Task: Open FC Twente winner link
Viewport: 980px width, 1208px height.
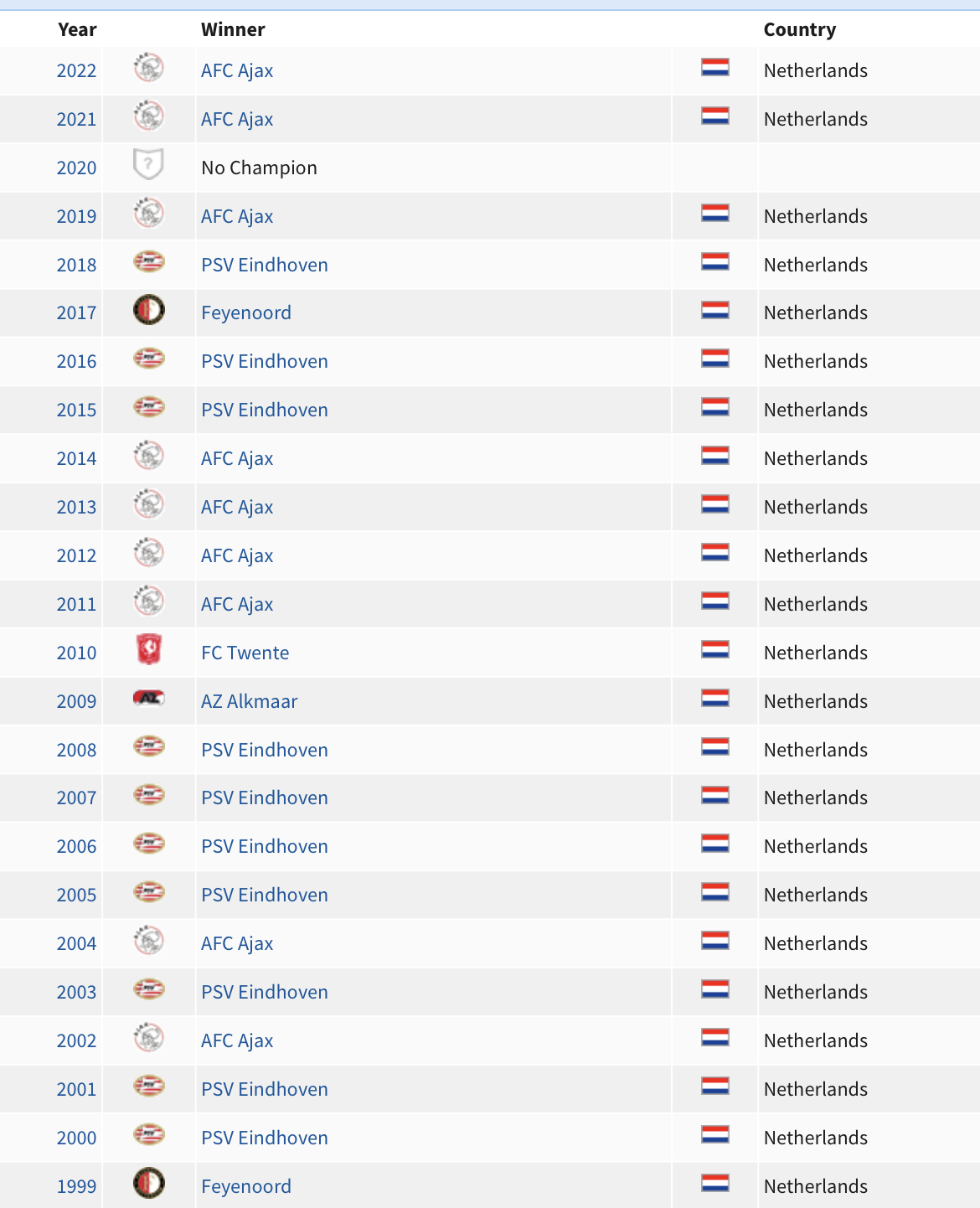Action: [245, 653]
